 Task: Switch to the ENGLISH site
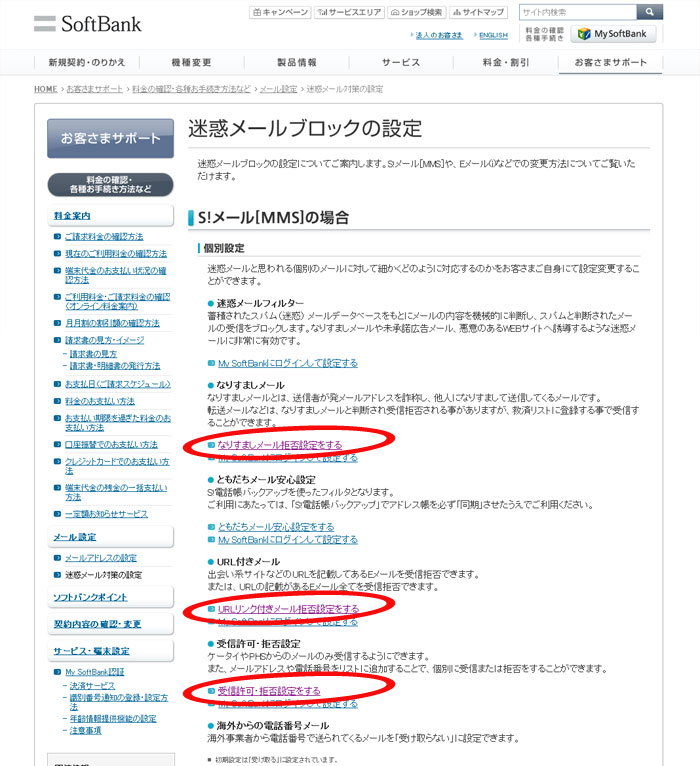tap(493, 35)
